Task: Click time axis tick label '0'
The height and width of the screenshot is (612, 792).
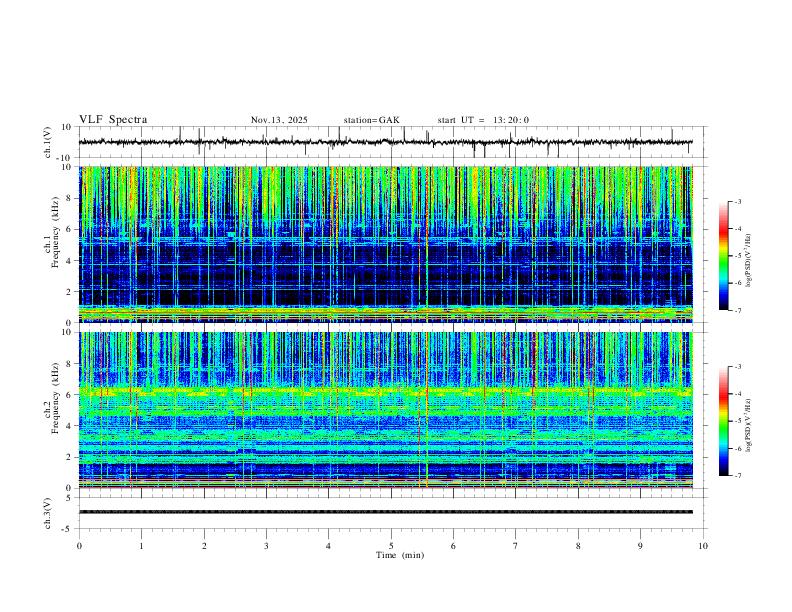Action: pyautogui.click(x=79, y=546)
